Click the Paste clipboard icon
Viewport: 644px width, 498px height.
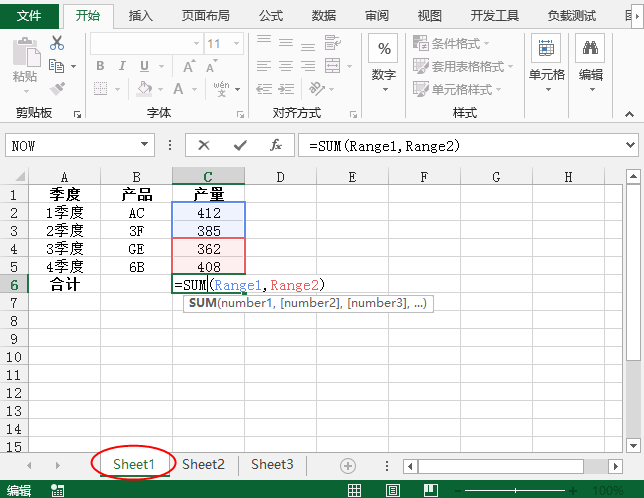[26, 52]
